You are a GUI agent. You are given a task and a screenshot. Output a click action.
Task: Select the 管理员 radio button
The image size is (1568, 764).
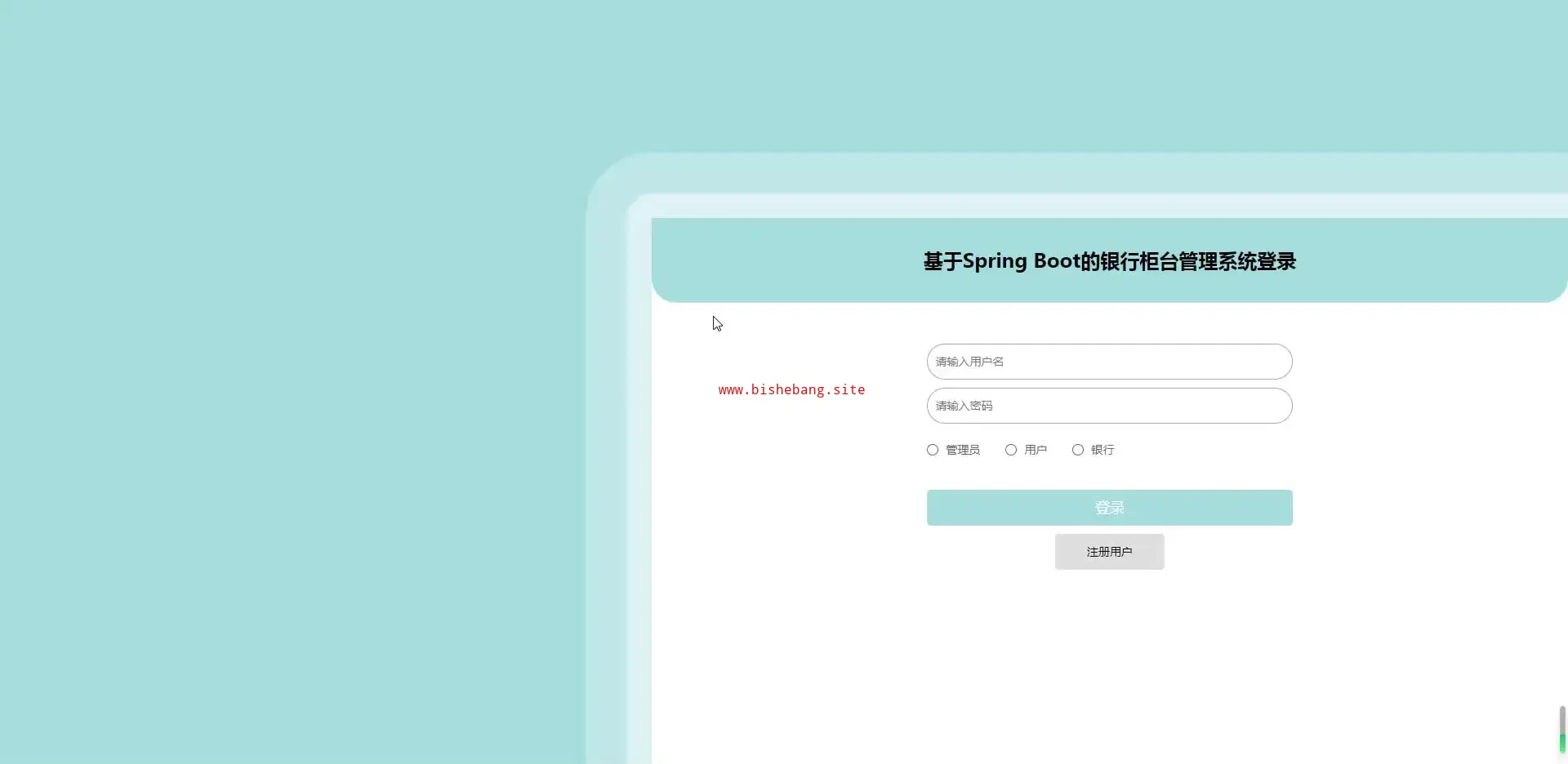tap(933, 450)
